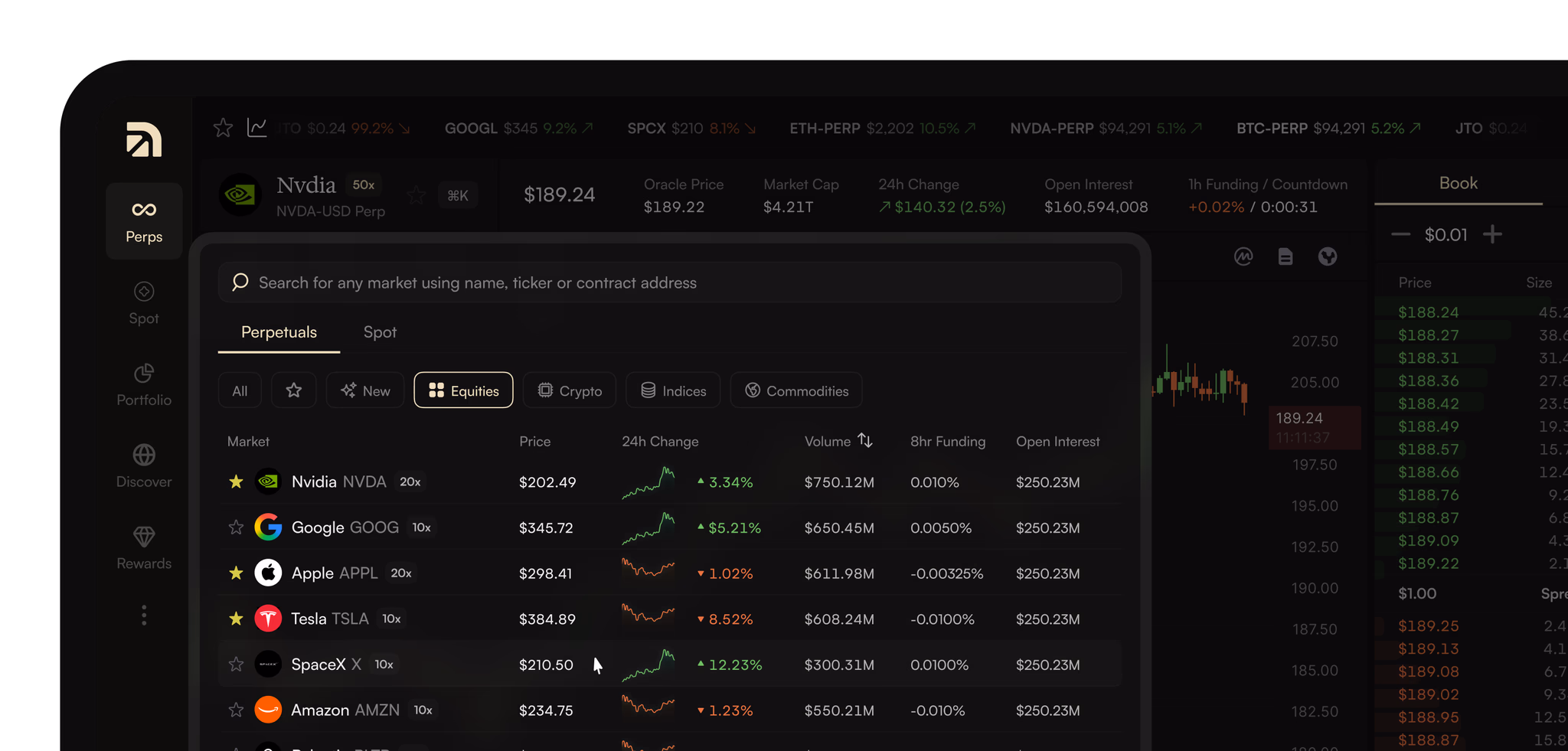Toggle favorite star beside NVDA-USD Perp header
This screenshot has height=751, width=1568.
click(416, 195)
